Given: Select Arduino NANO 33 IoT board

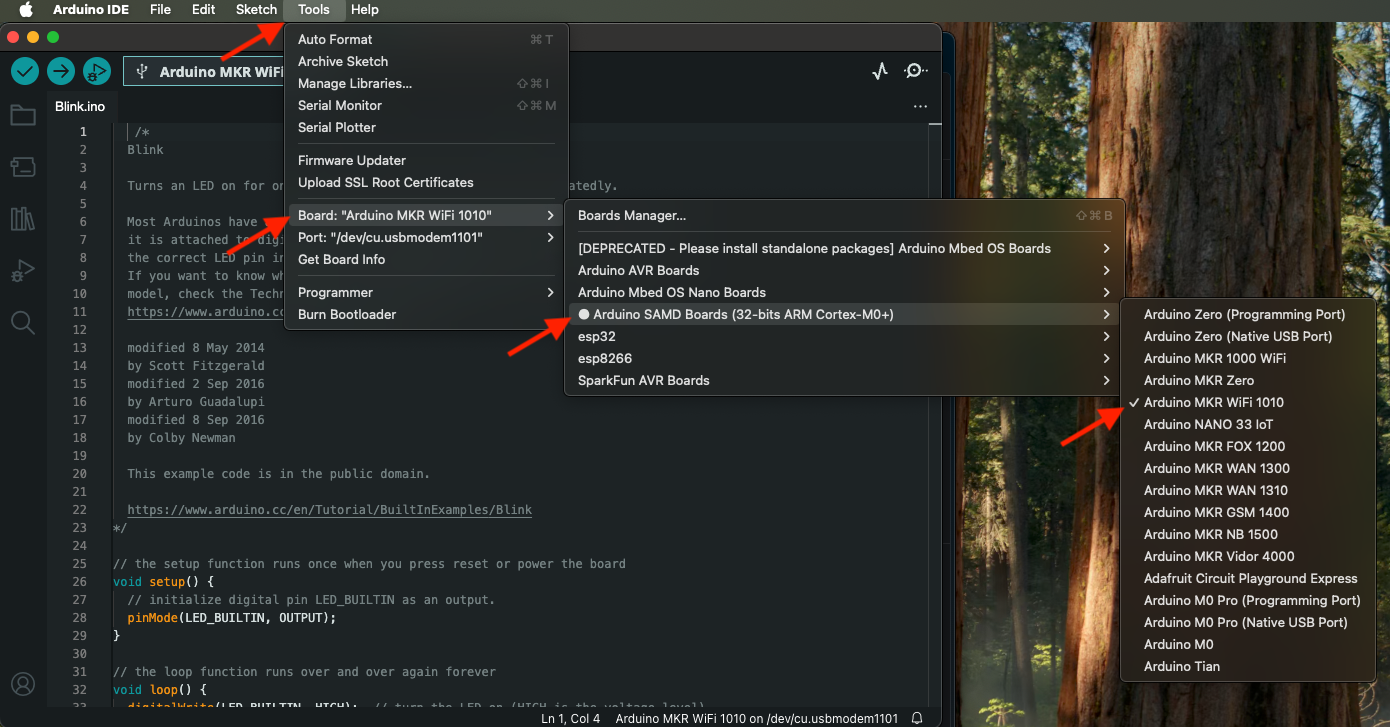Looking at the screenshot, I should [x=1248, y=424].
